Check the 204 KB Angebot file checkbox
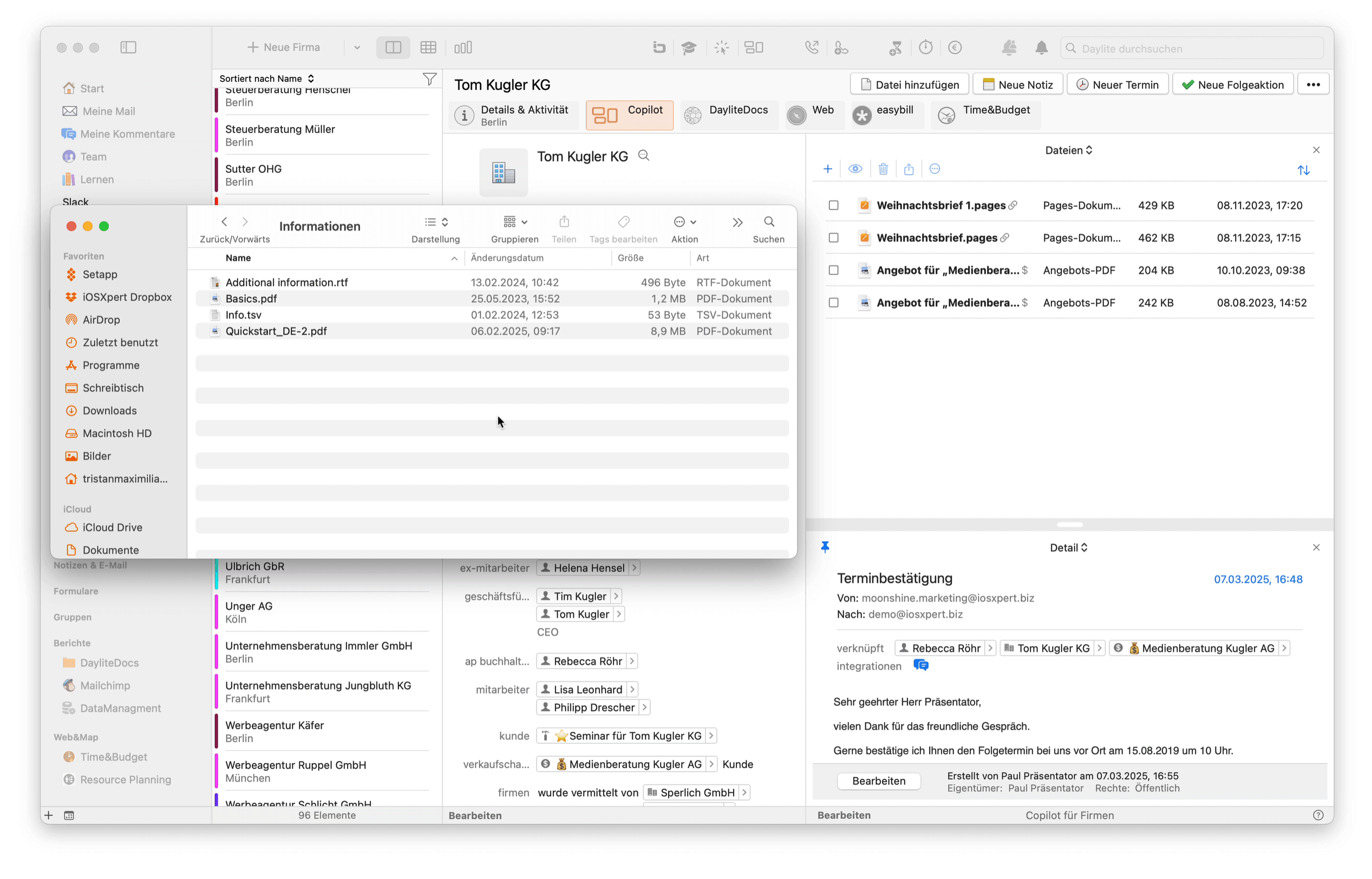 (x=833, y=270)
